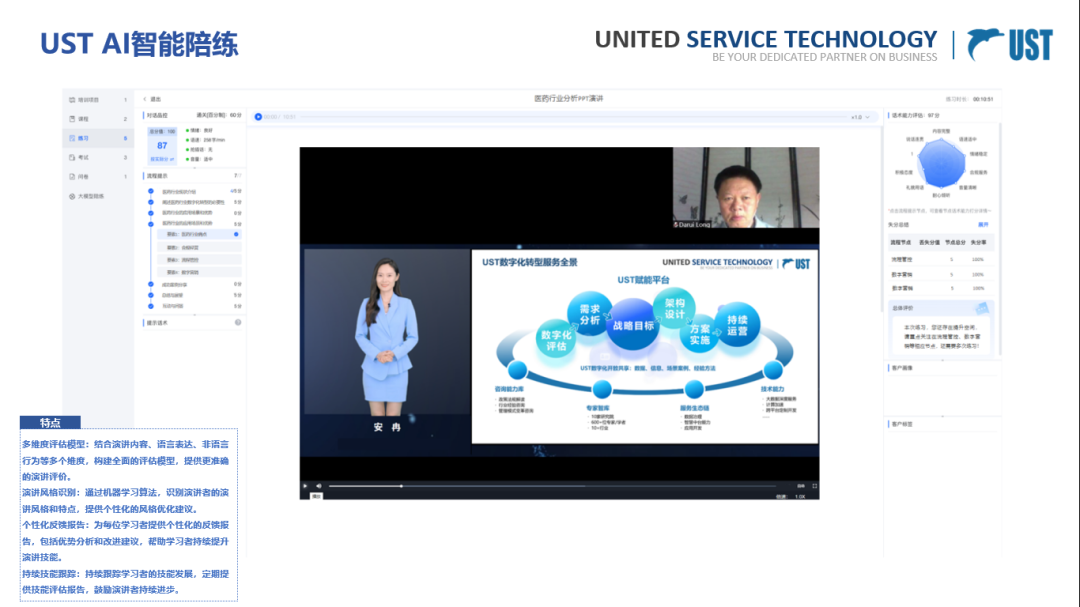Click the 核实得分 link under score 87

[162, 159]
